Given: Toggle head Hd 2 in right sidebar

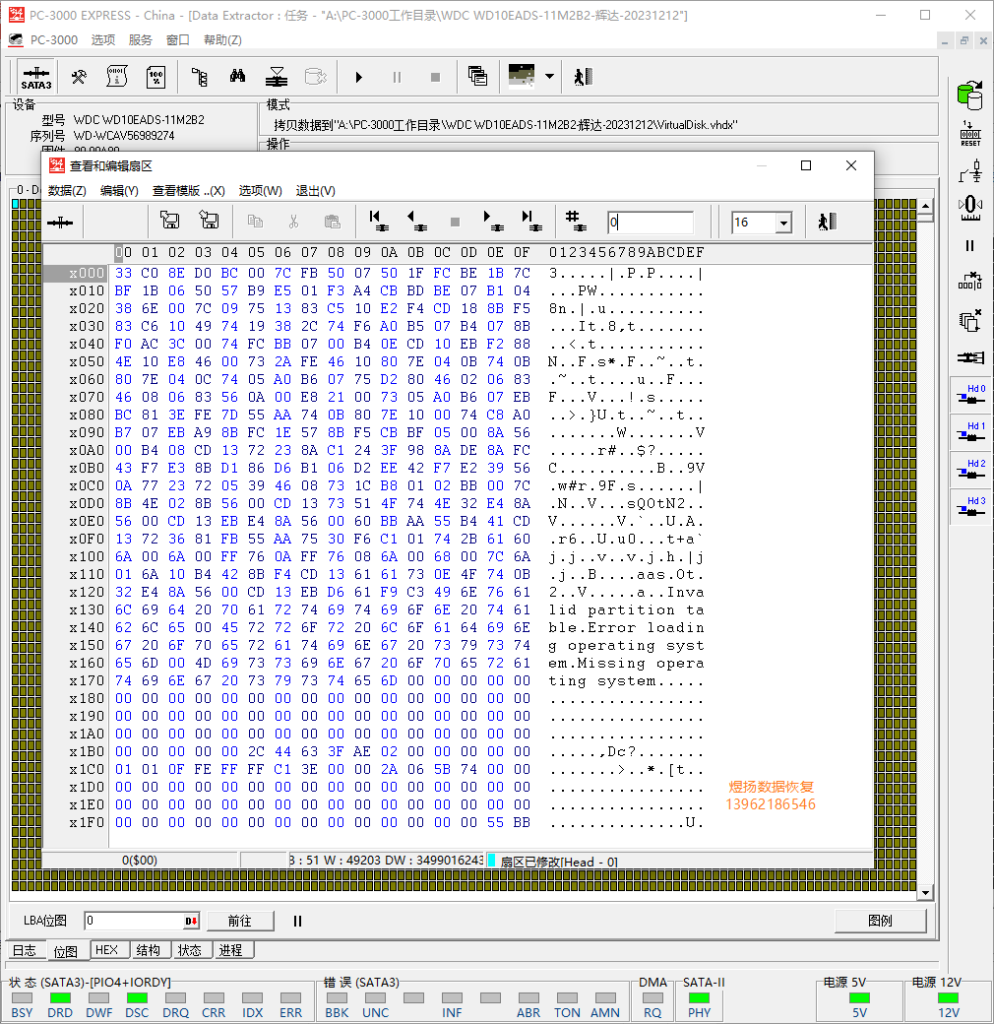Looking at the screenshot, I should pyautogui.click(x=970, y=469).
